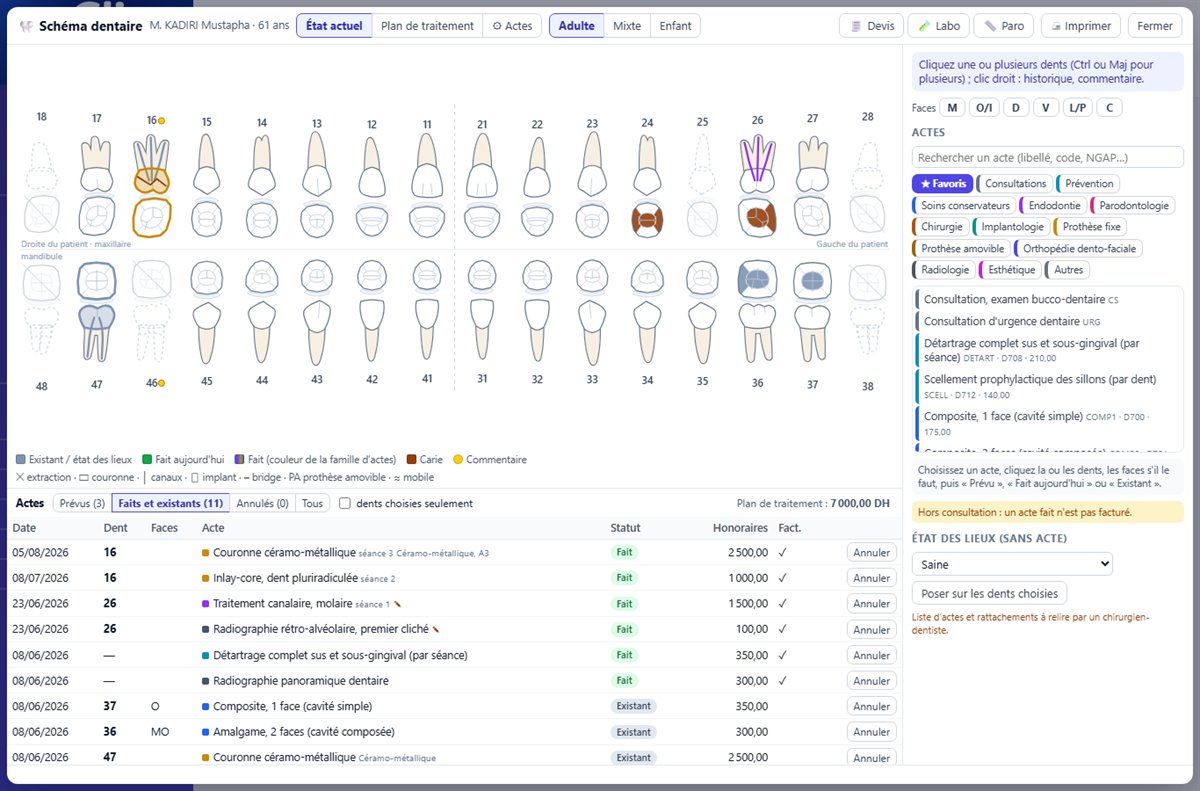Click the note icon on Traitement canalaire row
Viewport: 1200px width, 791px height.
pos(398,604)
